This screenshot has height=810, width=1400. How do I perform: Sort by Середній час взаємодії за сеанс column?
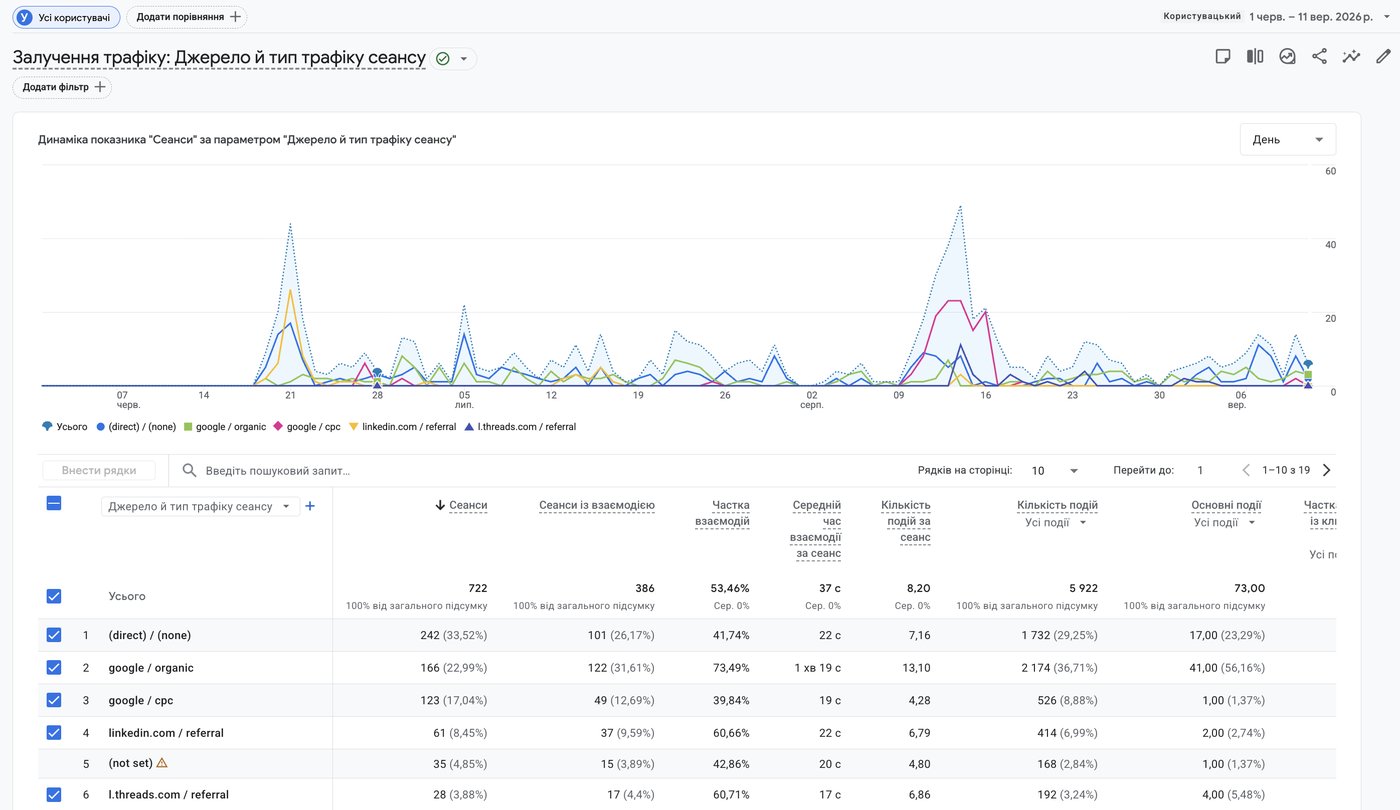coord(816,529)
